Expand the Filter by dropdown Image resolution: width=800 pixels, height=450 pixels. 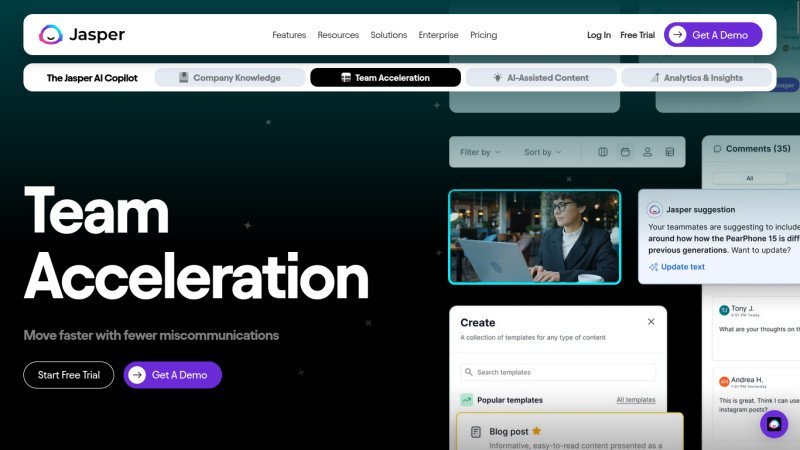481,152
